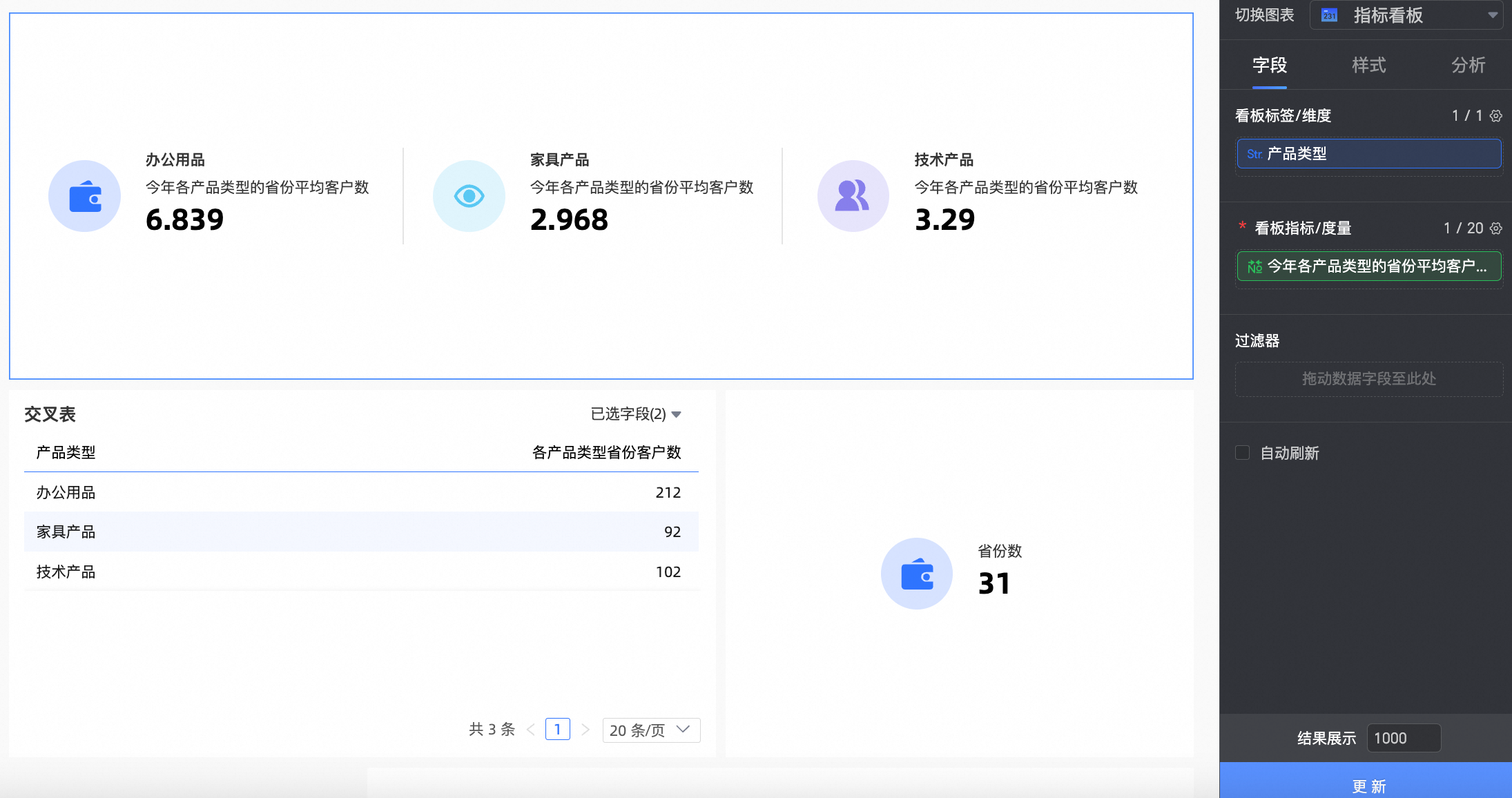Switch to the 分析 tab
Image resolution: width=1512 pixels, height=798 pixels.
1468,66
